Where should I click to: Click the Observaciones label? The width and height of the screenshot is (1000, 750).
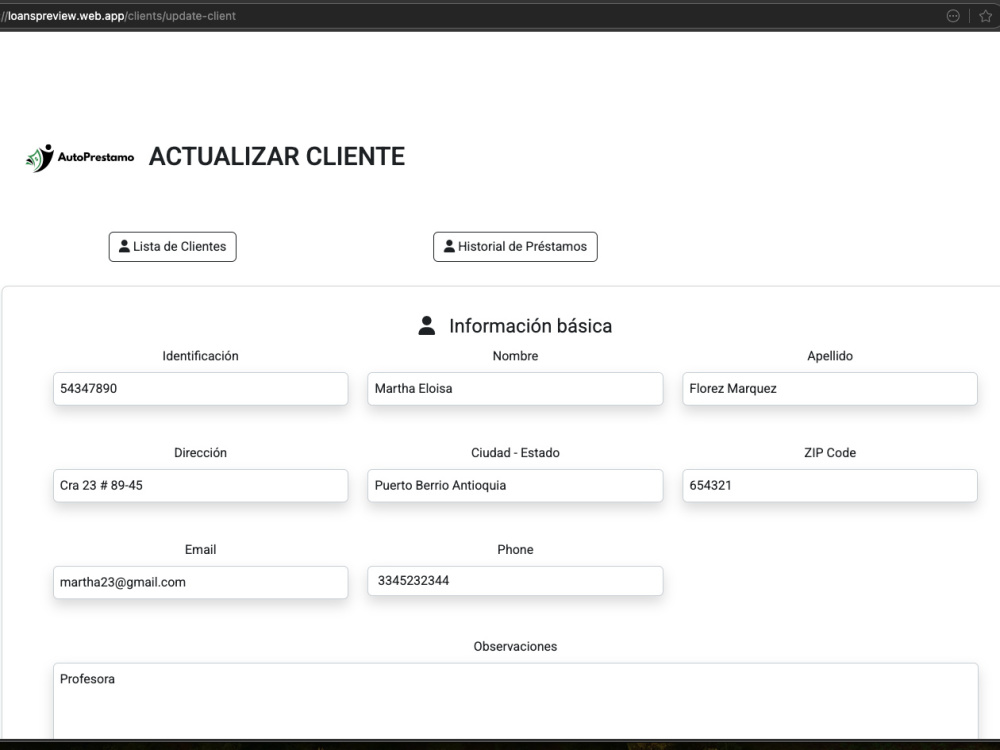515,647
